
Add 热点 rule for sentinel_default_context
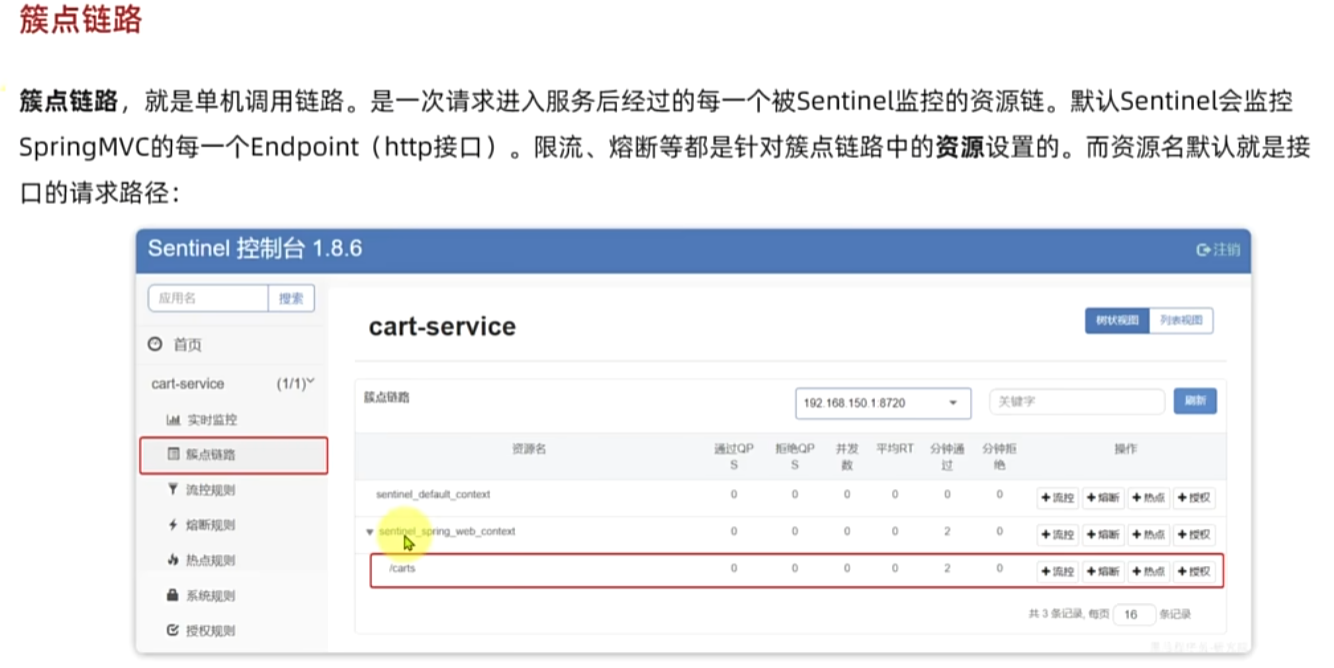tap(1149, 497)
